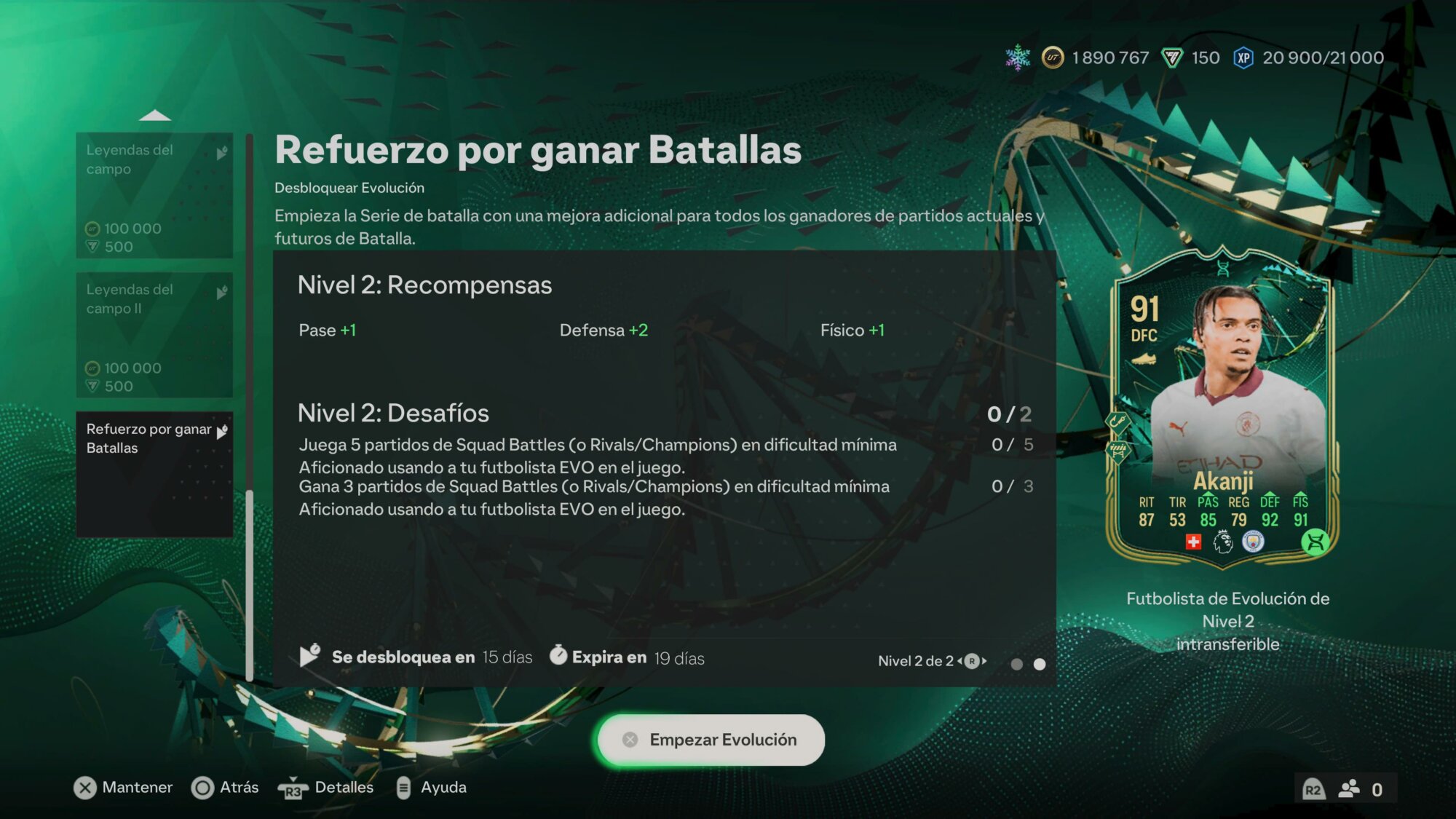Select the Refuerzo por ganar Batallas evolution

point(154,475)
